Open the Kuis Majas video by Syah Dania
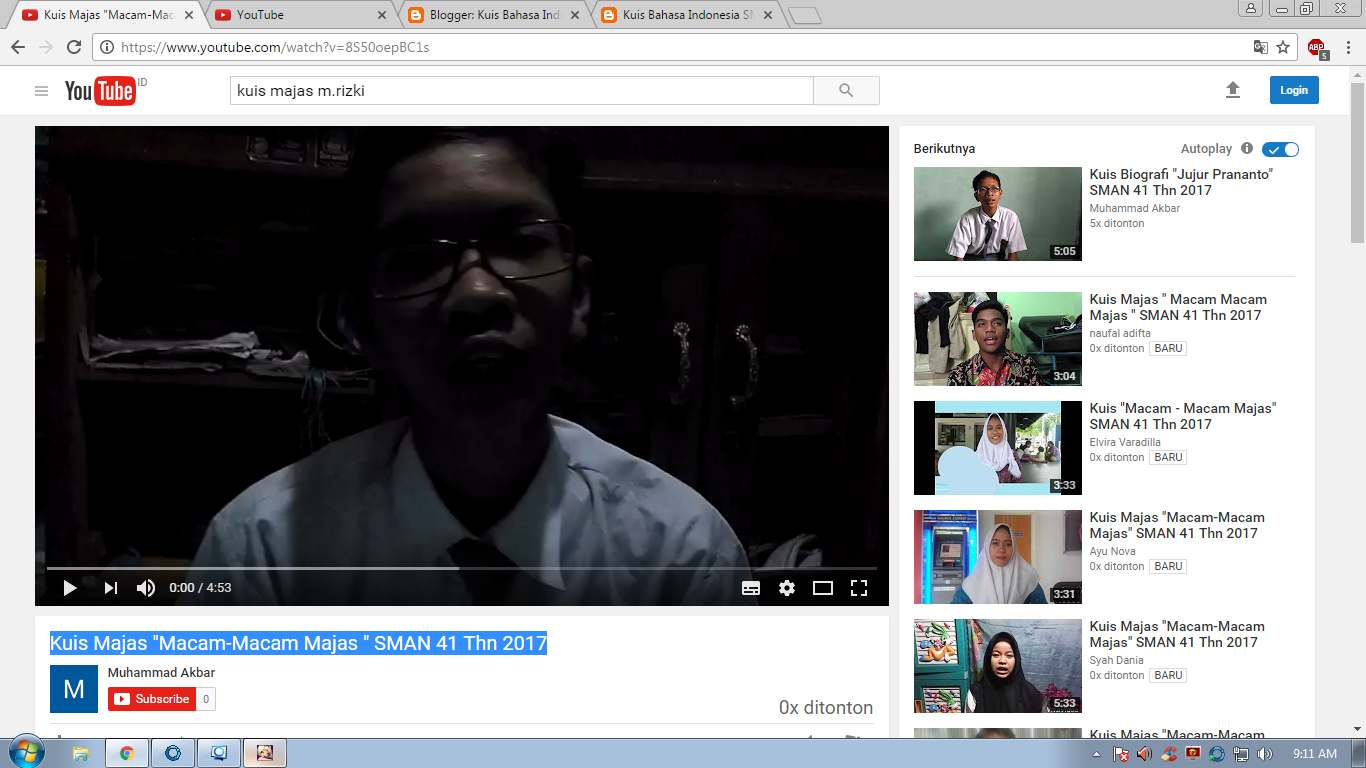 coord(1177,634)
